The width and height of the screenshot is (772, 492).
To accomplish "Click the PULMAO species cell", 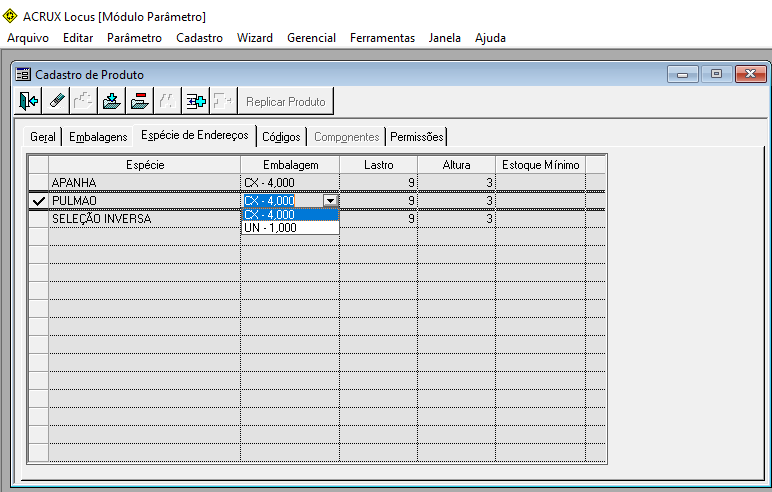I will pos(144,200).
